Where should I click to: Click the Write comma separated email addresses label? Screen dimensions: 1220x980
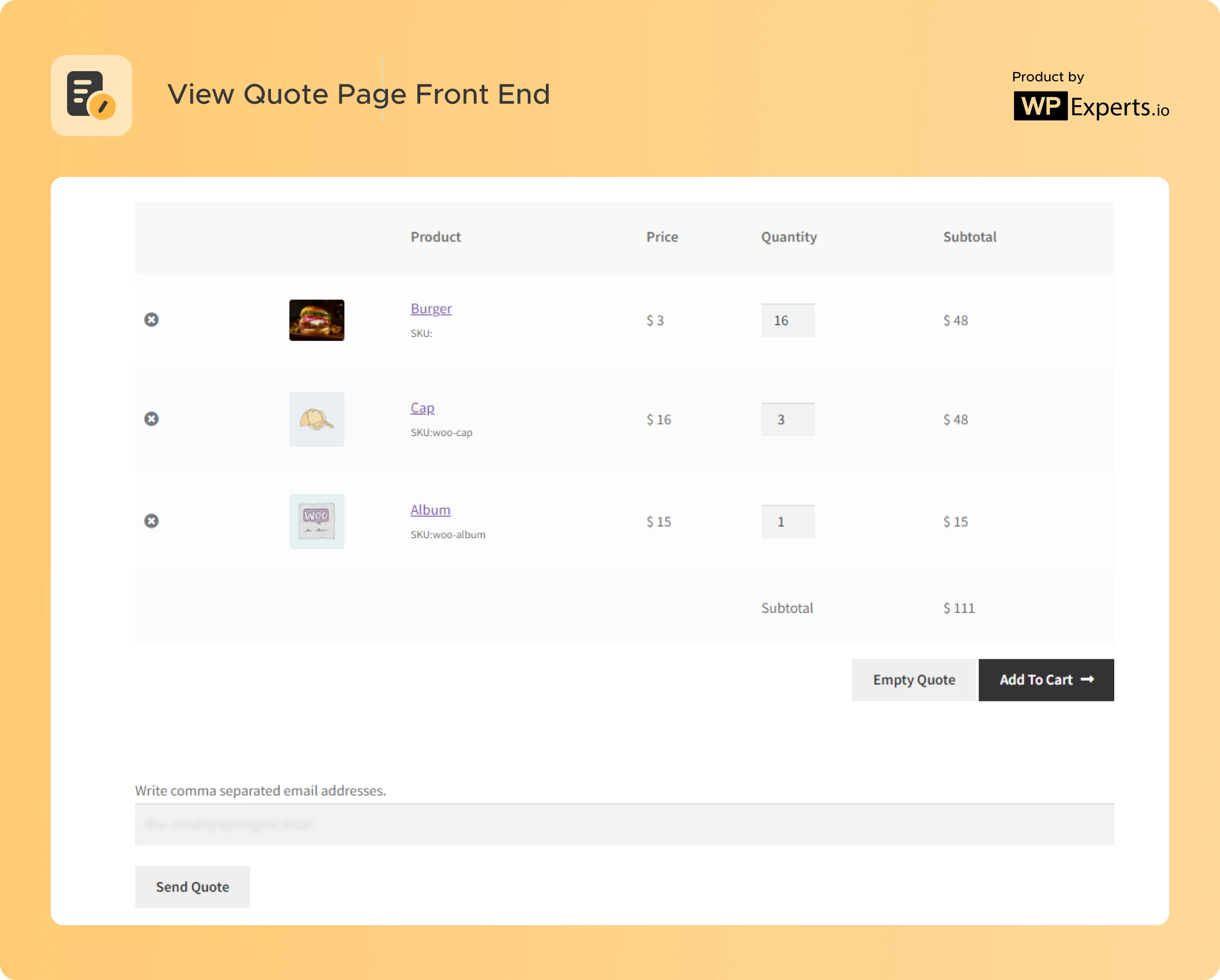(260, 791)
